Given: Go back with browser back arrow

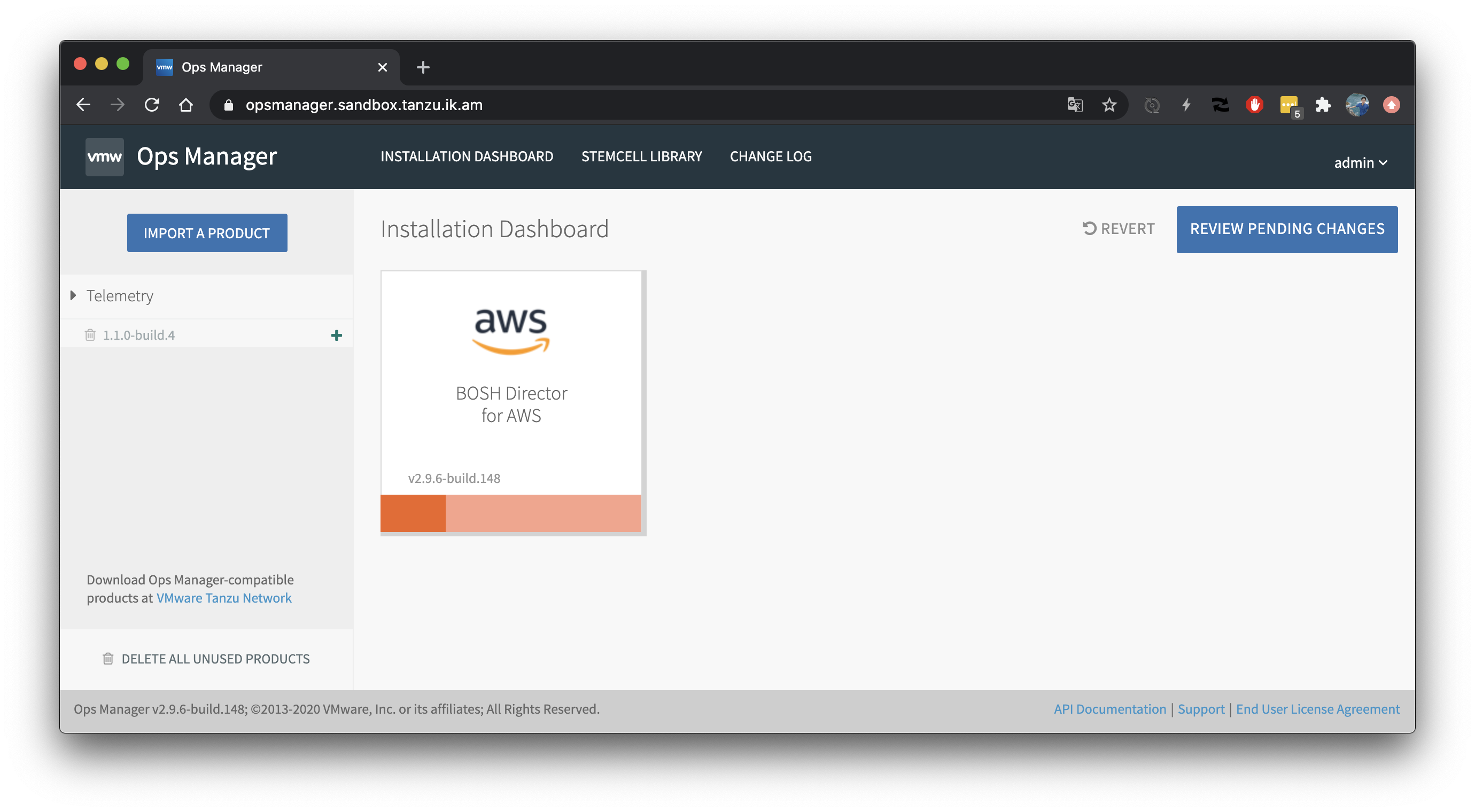Looking at the screenshot, I should tap(83, 105).
